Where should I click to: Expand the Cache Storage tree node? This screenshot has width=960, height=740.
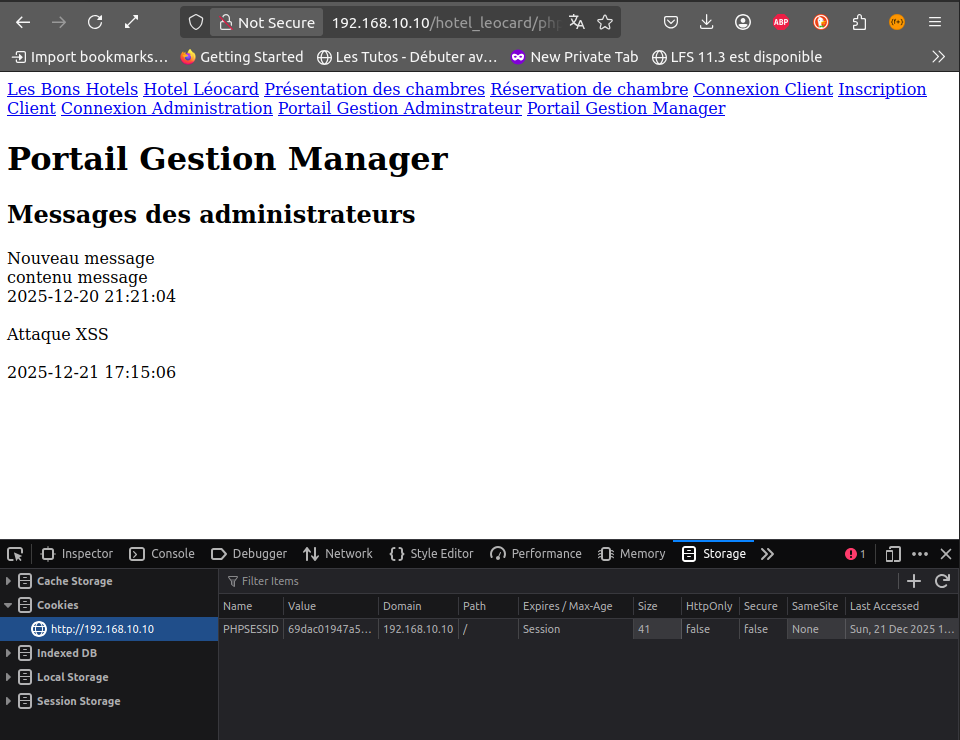pos(10,581)
